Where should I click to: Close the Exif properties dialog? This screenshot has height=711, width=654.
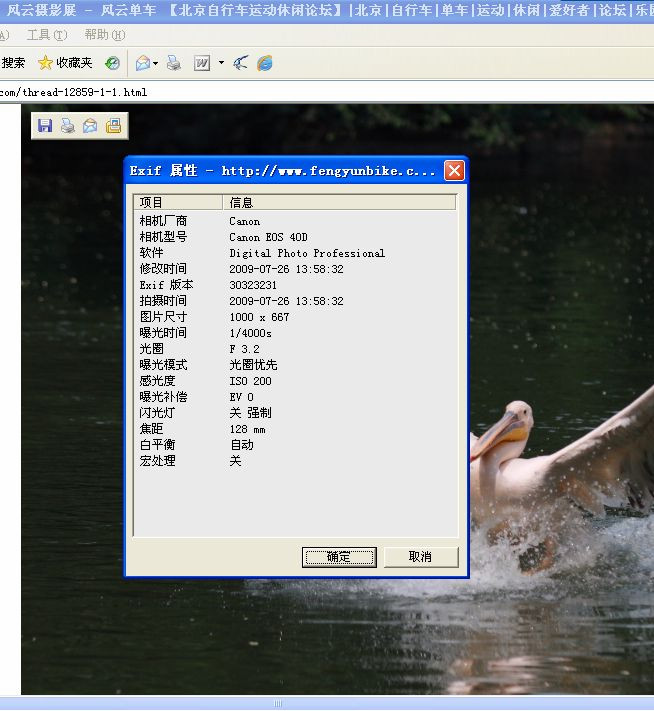(x=454, y=171)
